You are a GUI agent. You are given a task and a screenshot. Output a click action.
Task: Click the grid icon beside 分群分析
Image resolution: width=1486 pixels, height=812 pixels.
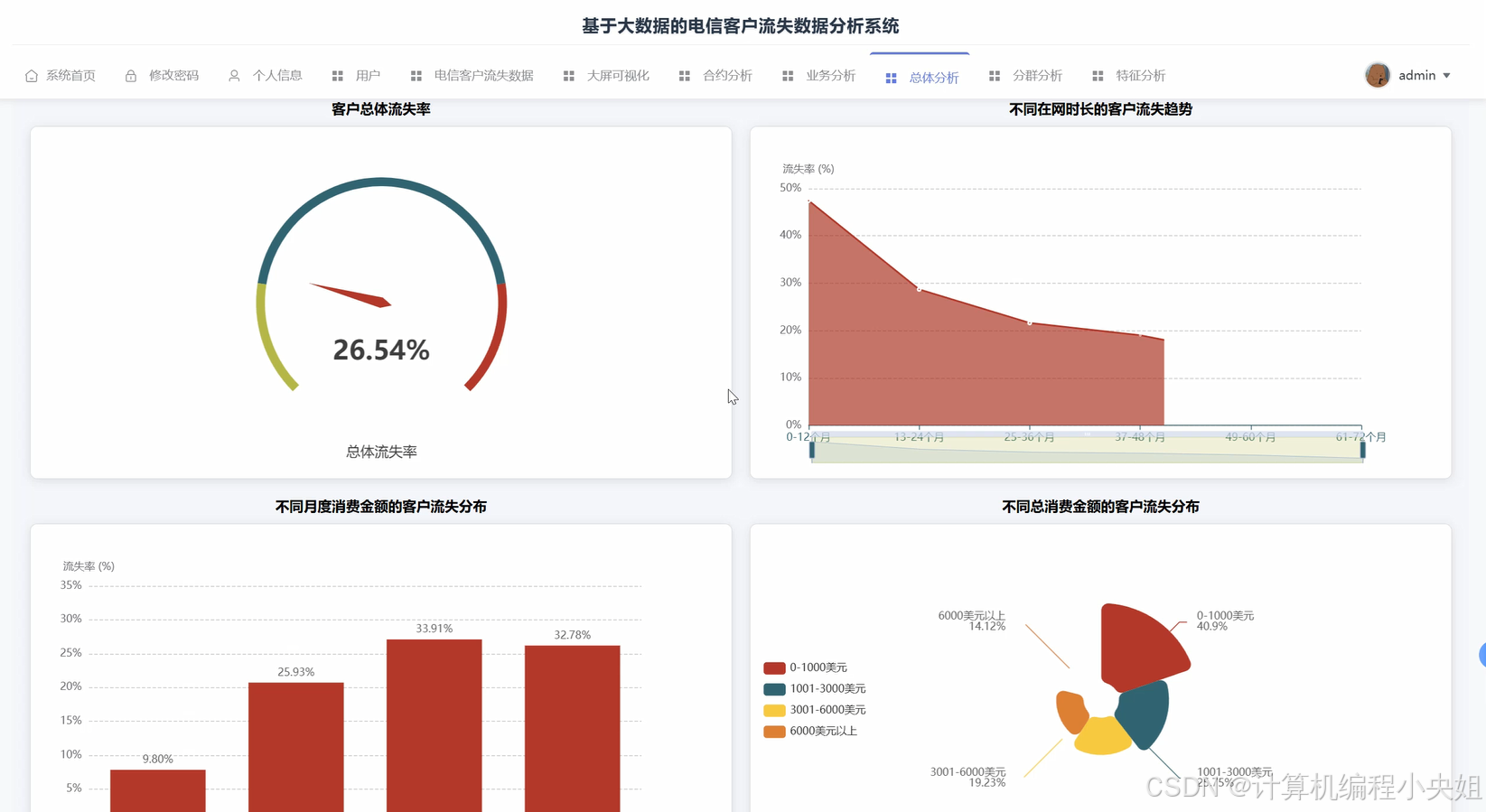coord(995,76)
